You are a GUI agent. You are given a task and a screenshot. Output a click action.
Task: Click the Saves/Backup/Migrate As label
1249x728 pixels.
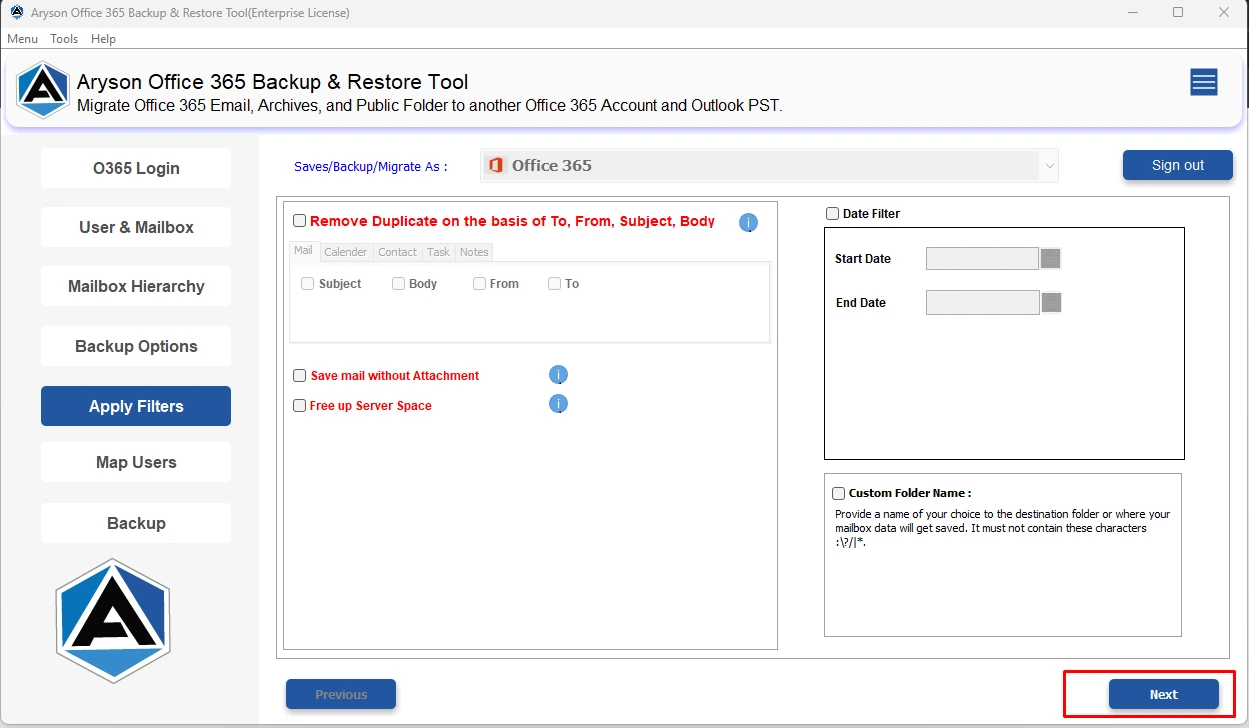point(371,167)
